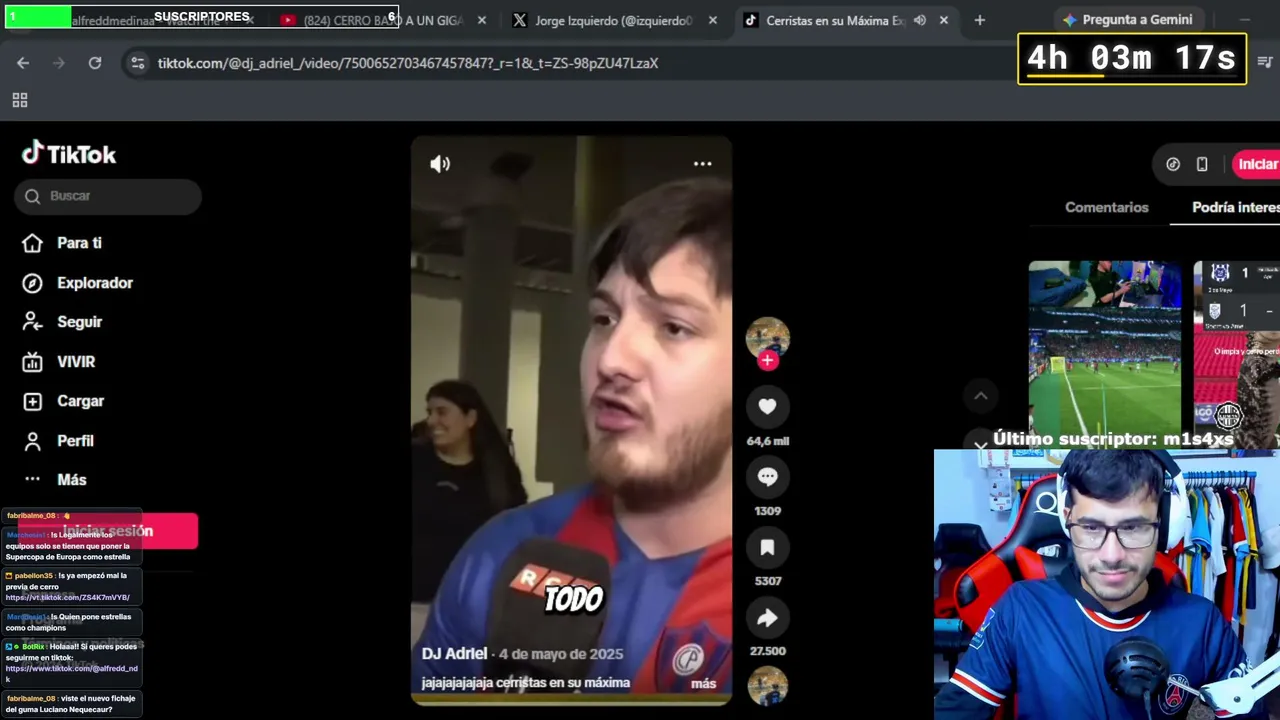Expand the caption with the más link
1280x720 pixels.
click(x=703, y=684)
